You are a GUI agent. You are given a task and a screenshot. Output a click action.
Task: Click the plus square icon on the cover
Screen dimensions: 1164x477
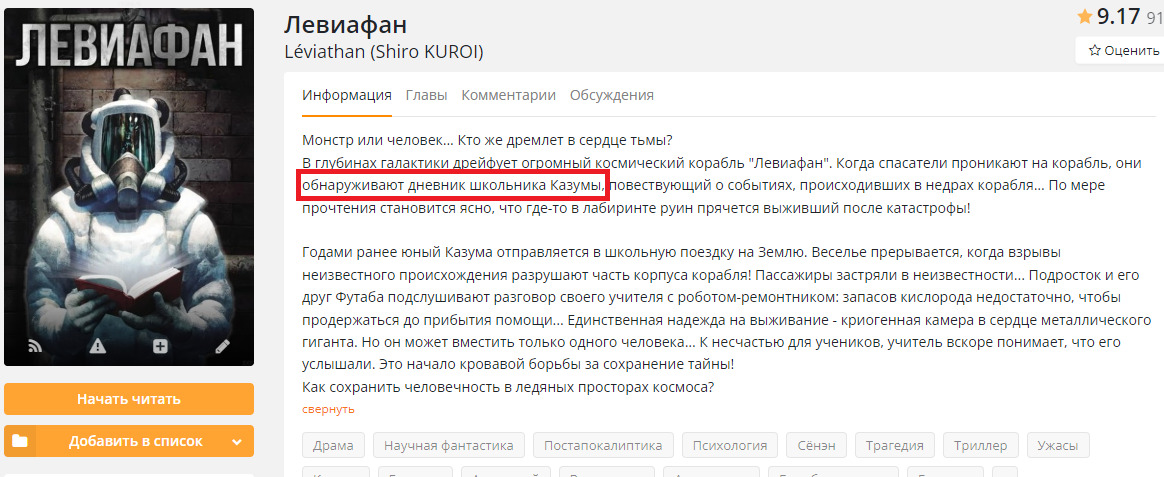159,346
